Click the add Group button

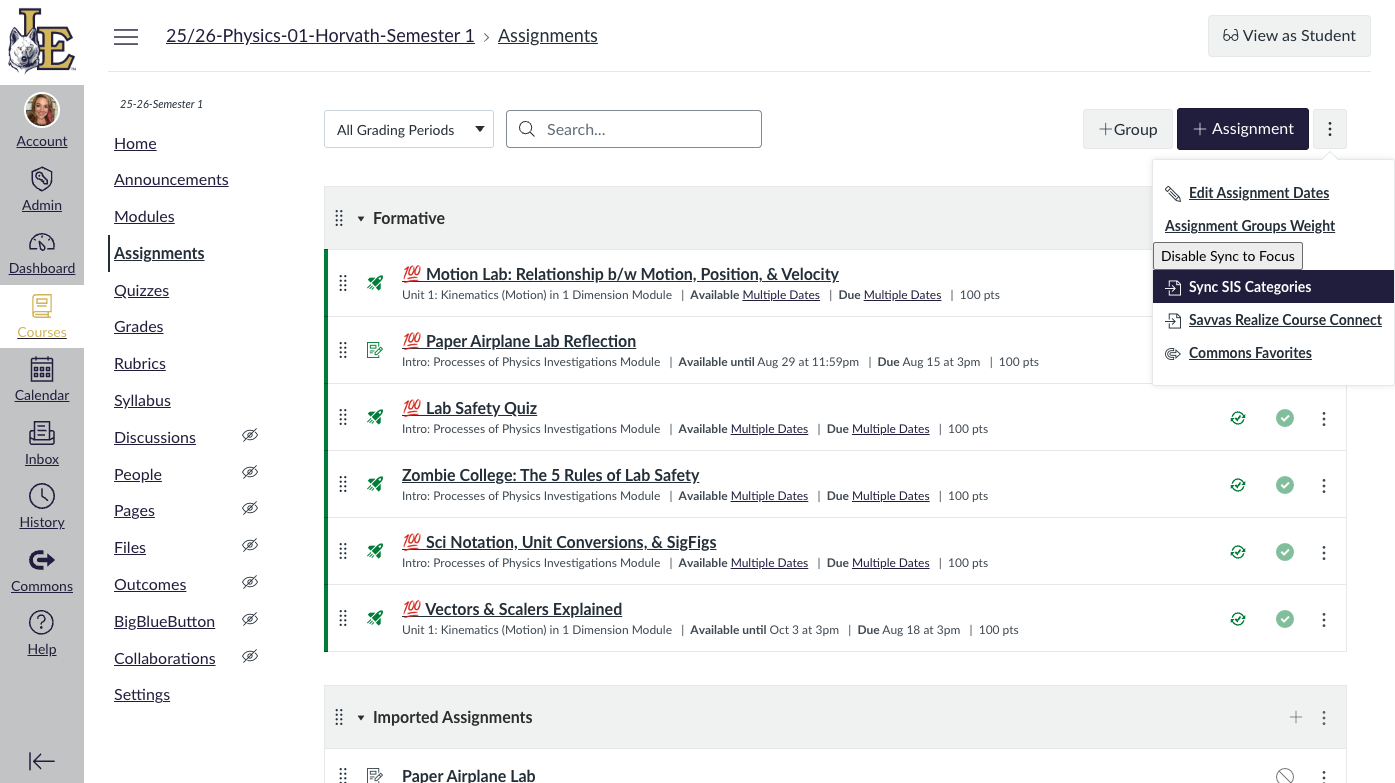(x=1128, y=129)
